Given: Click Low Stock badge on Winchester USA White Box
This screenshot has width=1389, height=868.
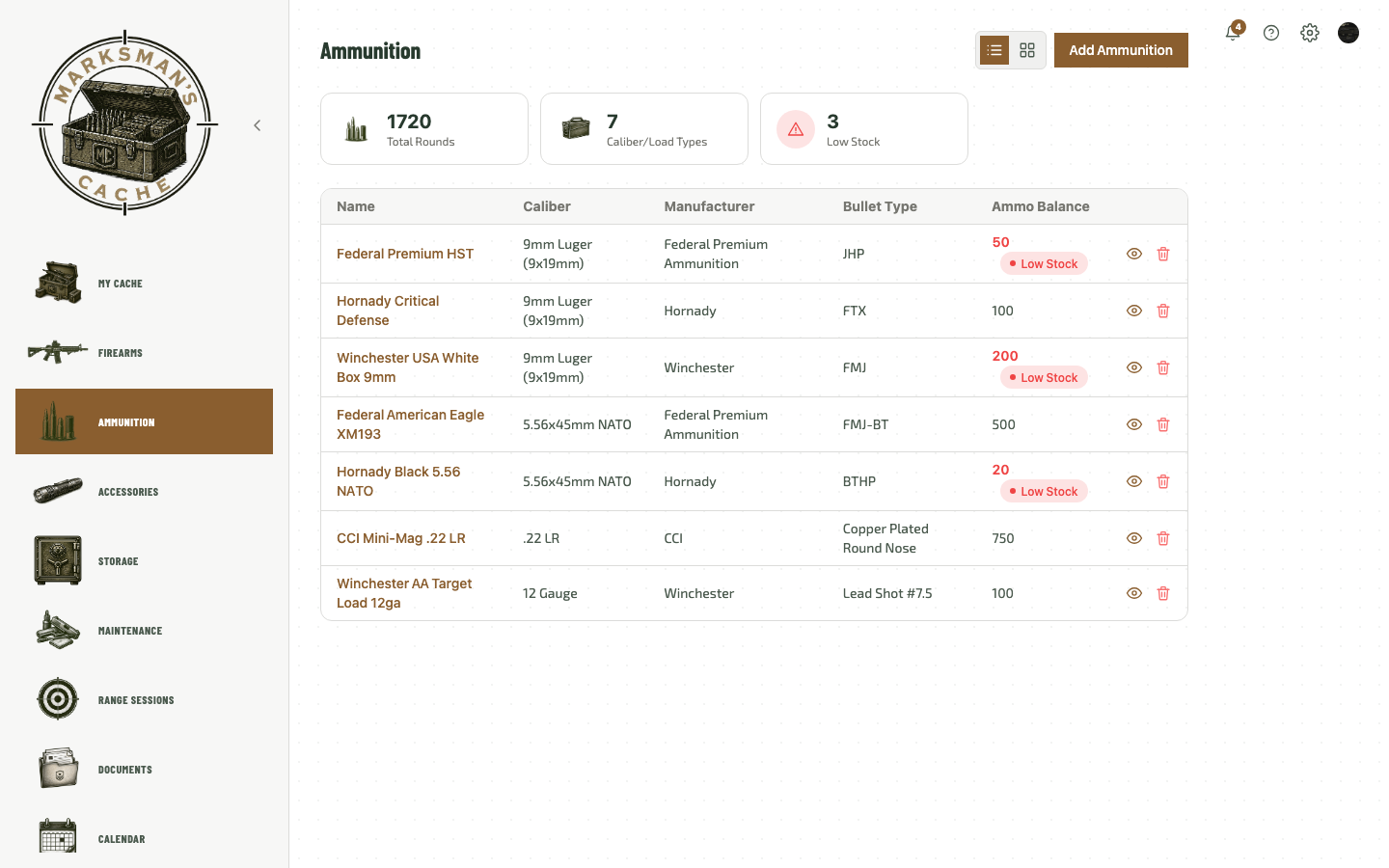Looking at the screenshot, I should 1044,377.
